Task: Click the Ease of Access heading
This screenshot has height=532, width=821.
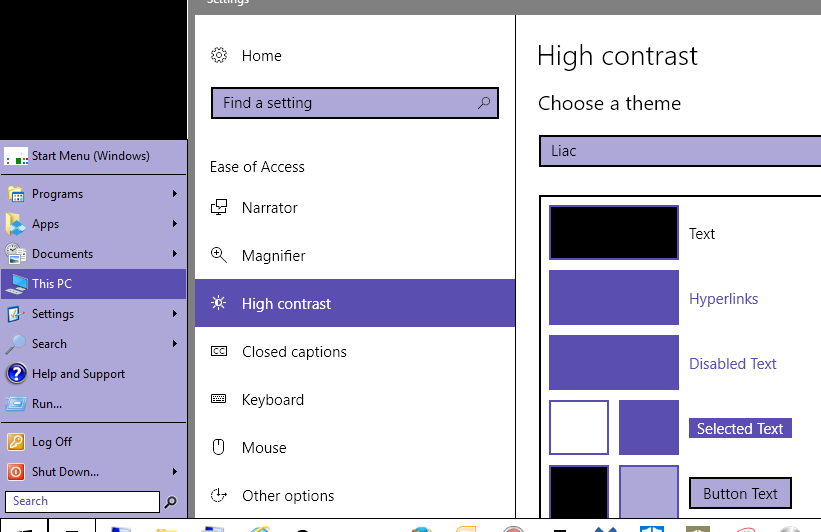Action: pos(257,167)
